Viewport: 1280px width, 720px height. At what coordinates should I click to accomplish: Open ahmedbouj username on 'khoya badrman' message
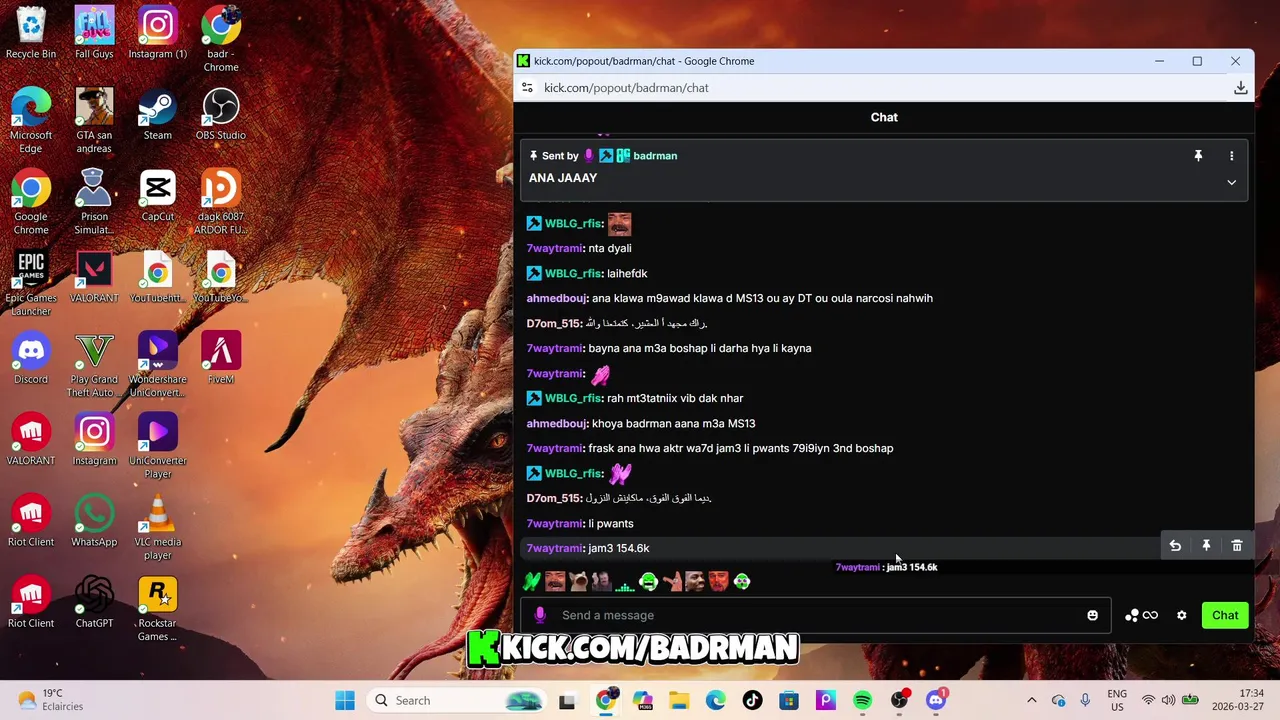556,423
